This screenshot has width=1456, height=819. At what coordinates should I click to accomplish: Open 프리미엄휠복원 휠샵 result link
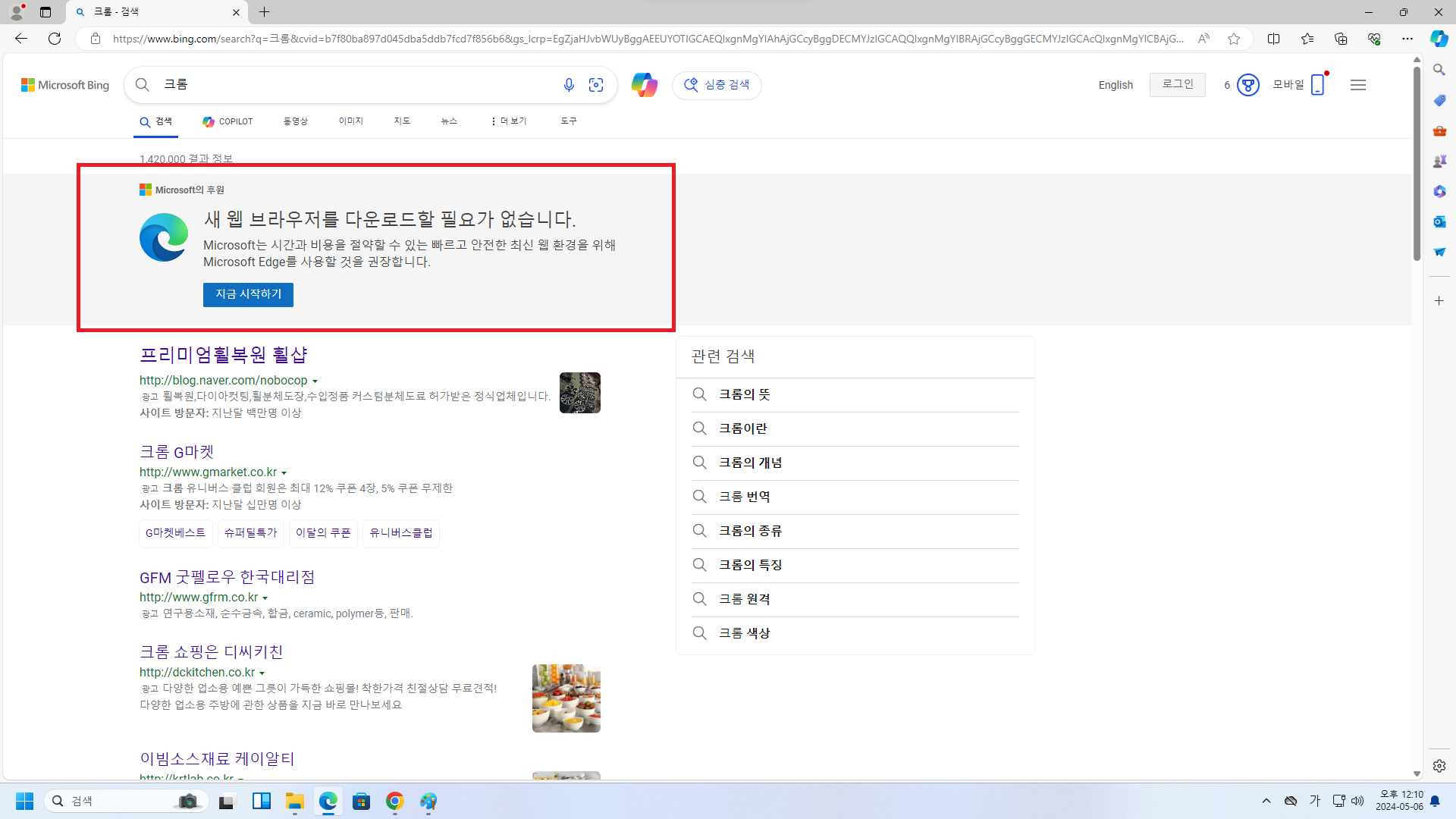click(x=223, y=355)
